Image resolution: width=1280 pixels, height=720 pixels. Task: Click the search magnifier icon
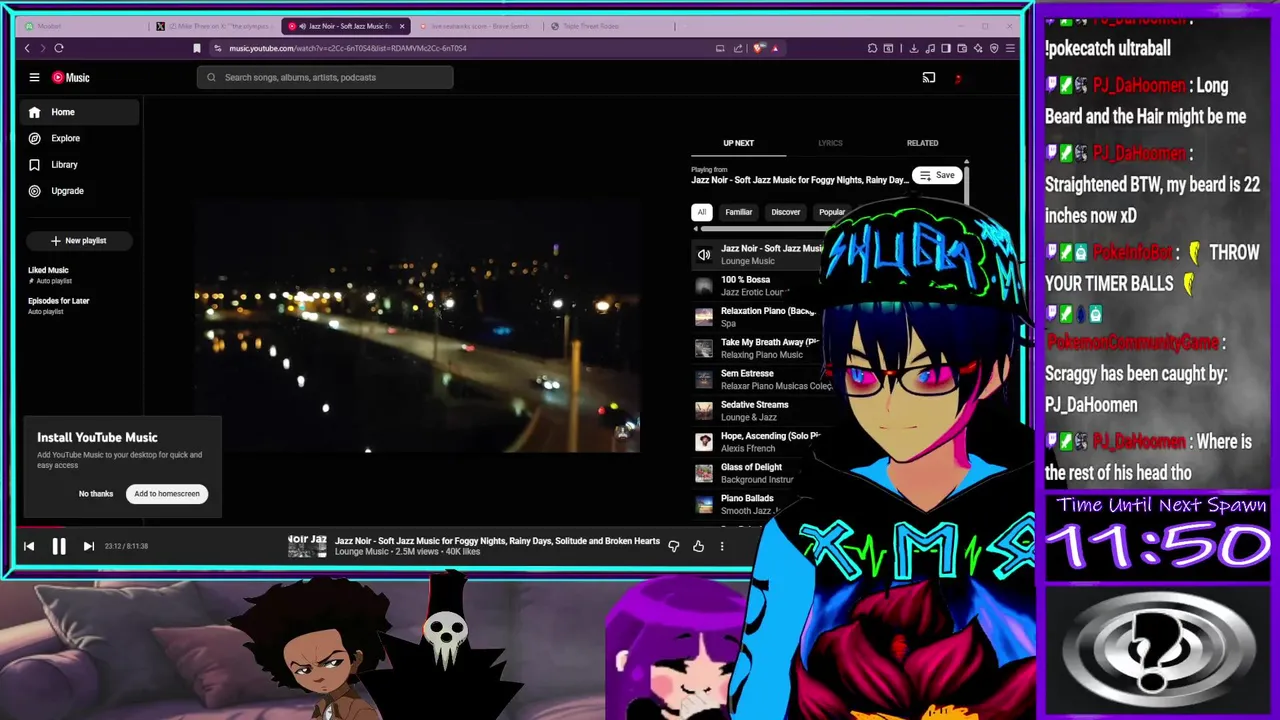pyautogui.click(x=211, y=77)
